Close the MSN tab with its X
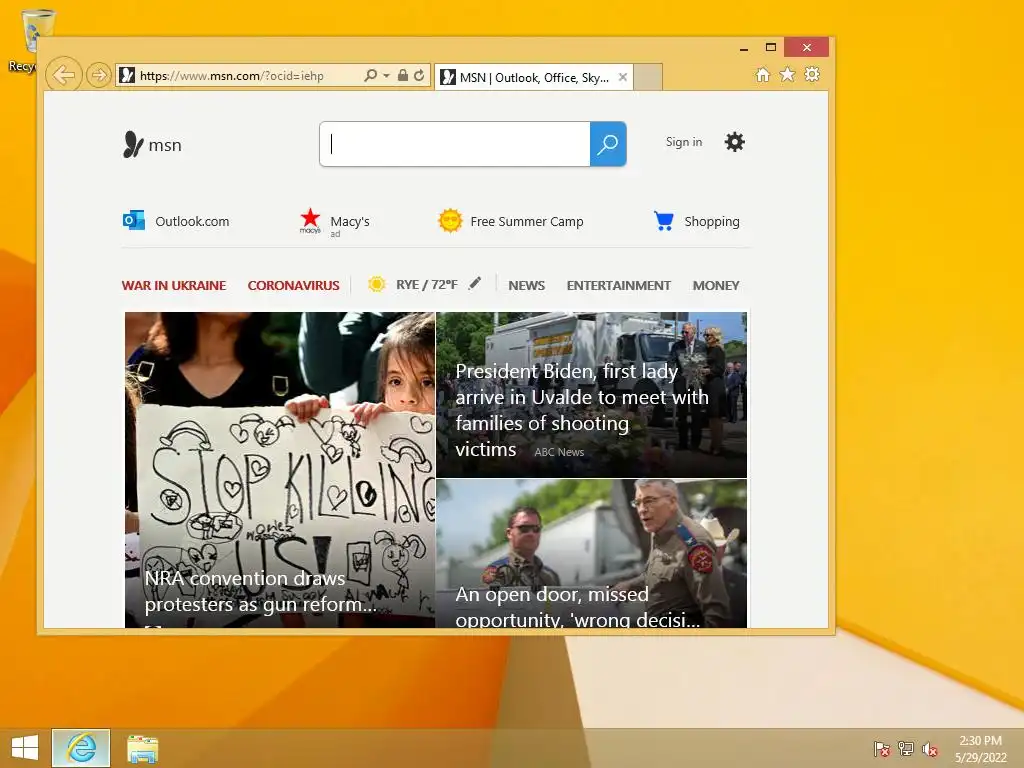 623,77
